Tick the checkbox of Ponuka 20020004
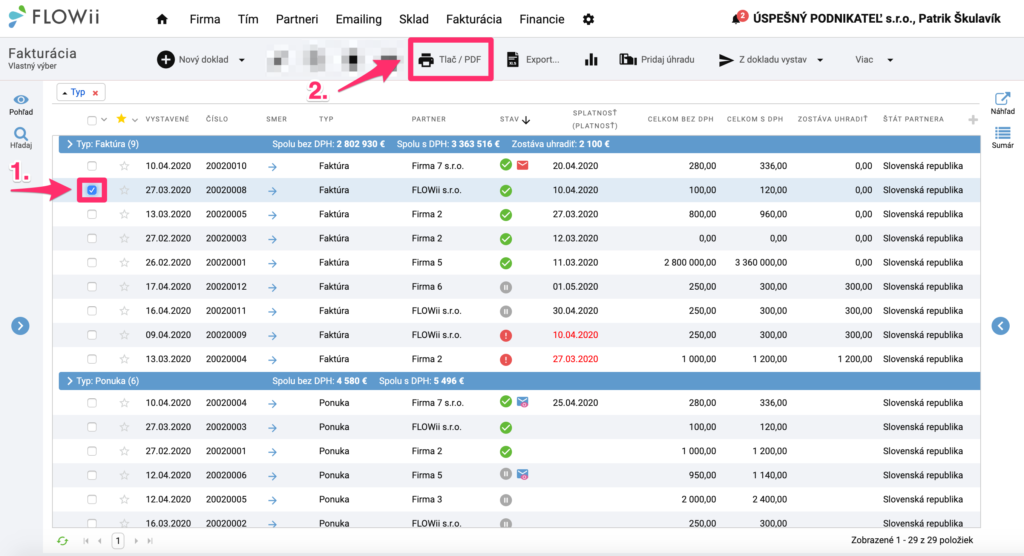The width and height of the screenshot is (1024, 556). click(x=91, y=403)
